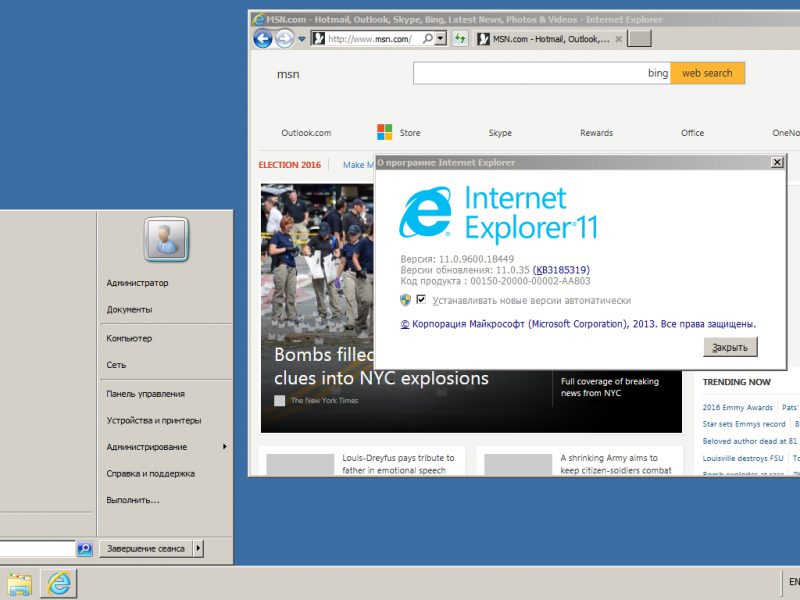Click Internet Explorer taskbar icon
The image size is (800, 600).
pyautogui.click(x=59, y=583)
